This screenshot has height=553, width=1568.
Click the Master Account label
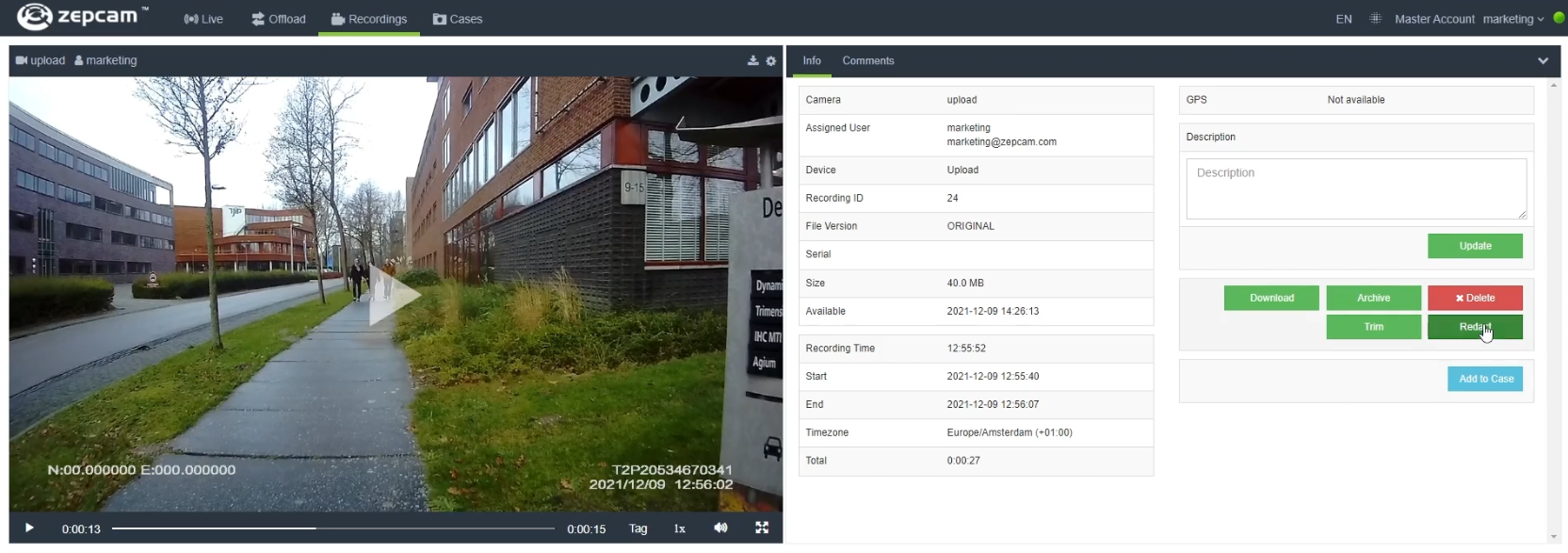pyautogui.click(x=1434, y=19)
